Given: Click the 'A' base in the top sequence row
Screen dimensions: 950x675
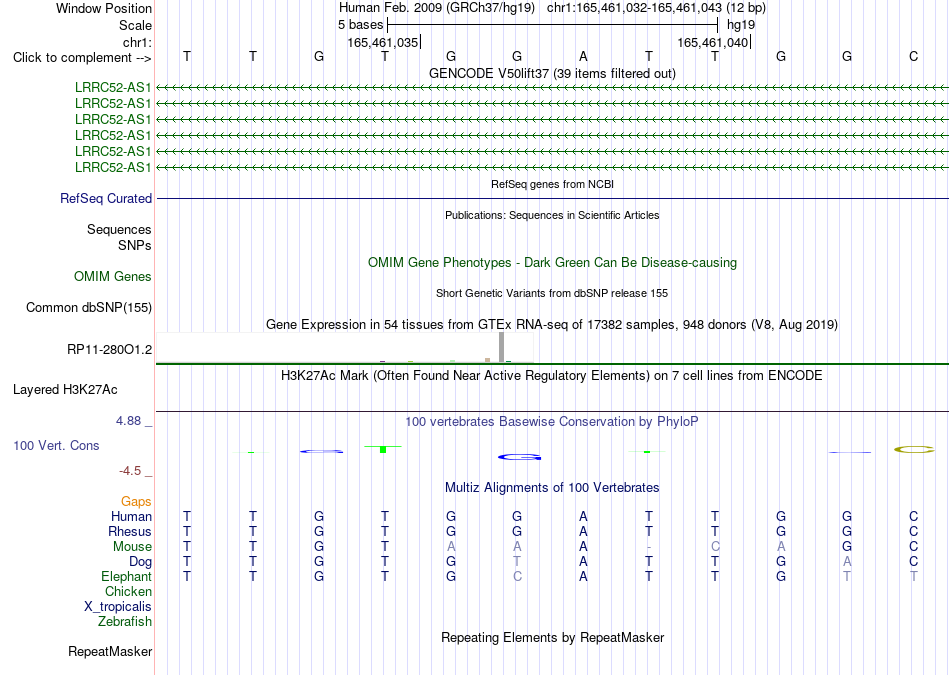Looking at the screenshot, I should 583,56.
